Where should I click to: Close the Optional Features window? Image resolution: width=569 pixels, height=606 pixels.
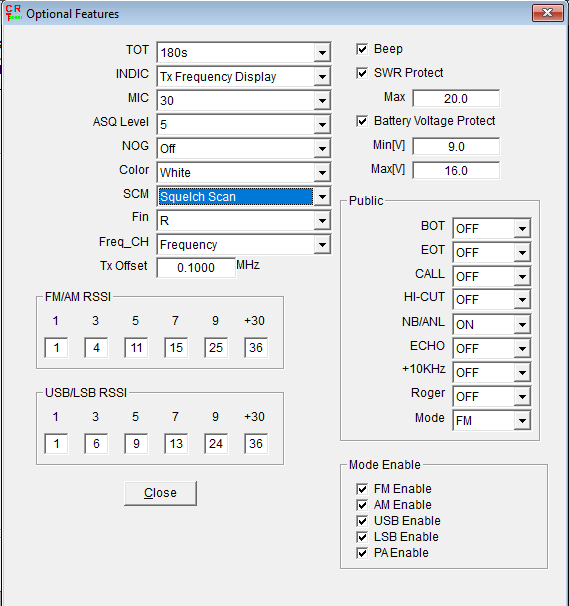547,13
